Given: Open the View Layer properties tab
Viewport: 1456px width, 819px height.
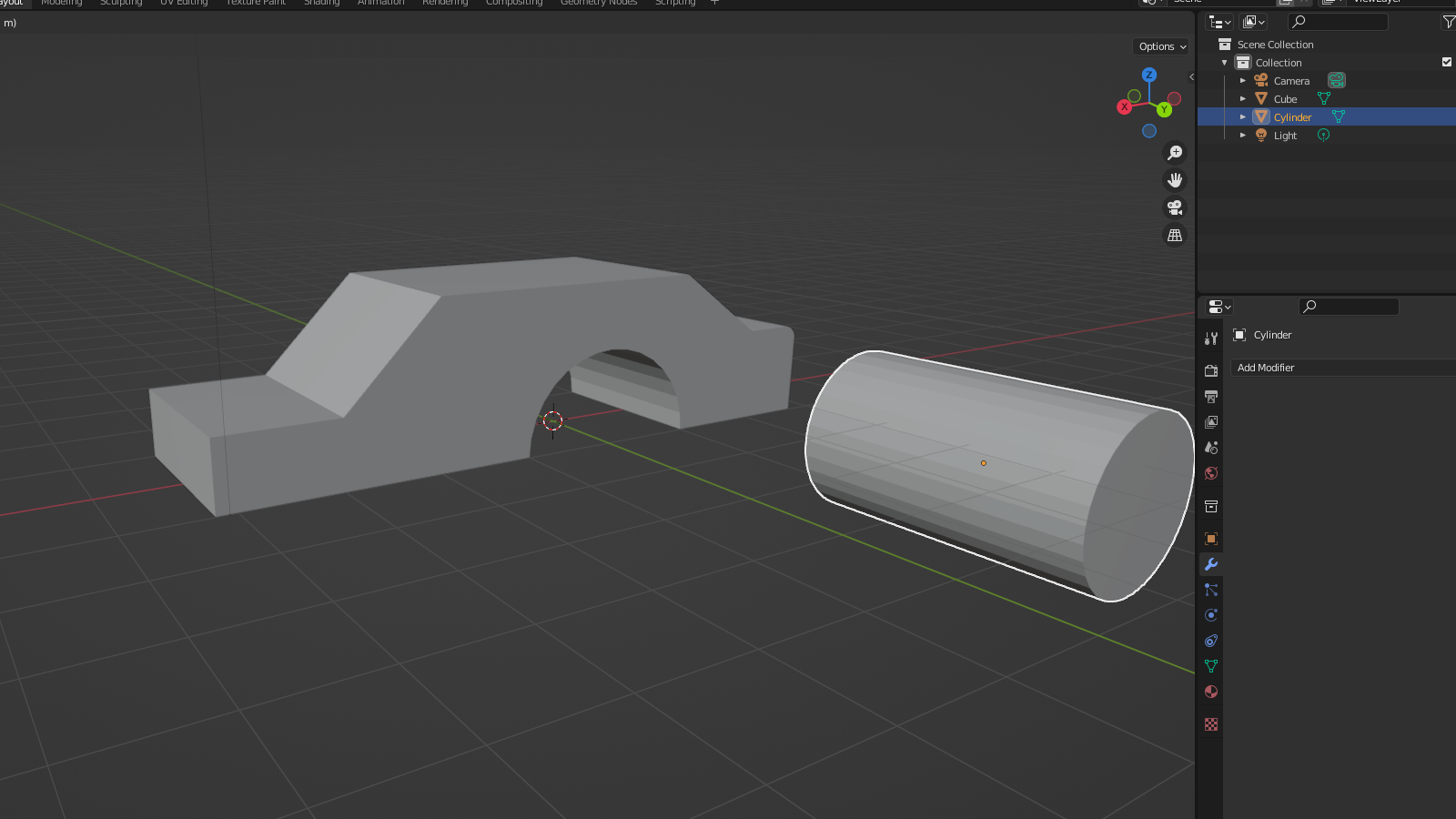Looking at the screenshot, I should point(1211,422).
